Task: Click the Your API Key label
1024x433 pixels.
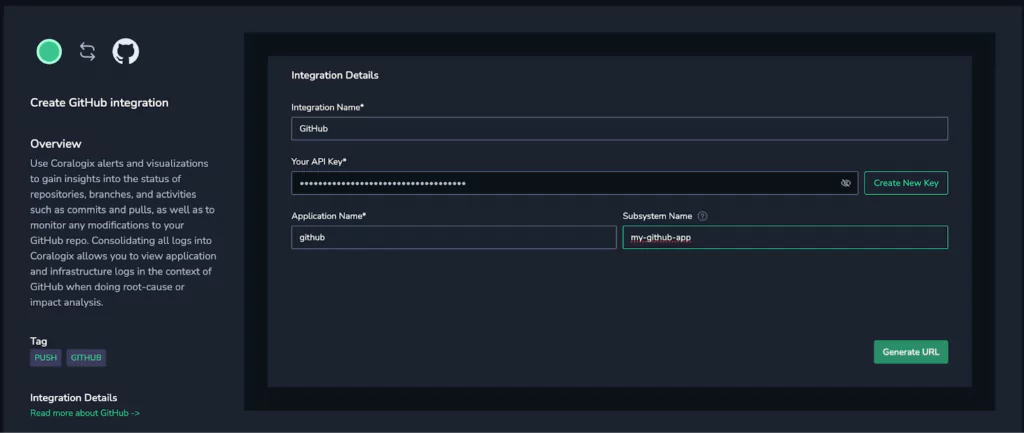Action: coord(319,161)
